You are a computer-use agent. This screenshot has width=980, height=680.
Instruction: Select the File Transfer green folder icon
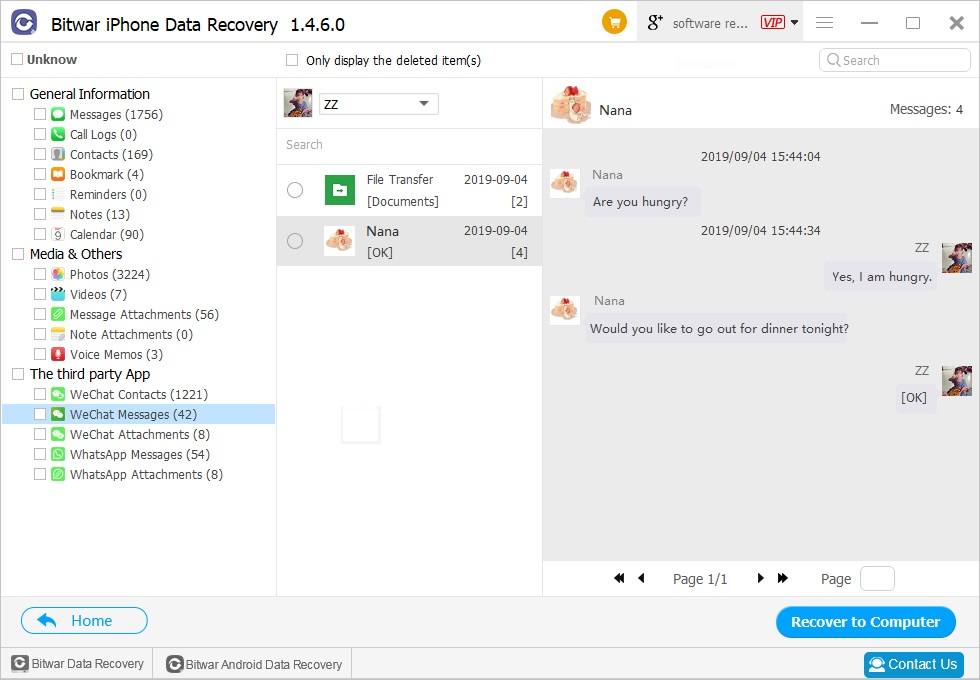click(x=340, y=190)
